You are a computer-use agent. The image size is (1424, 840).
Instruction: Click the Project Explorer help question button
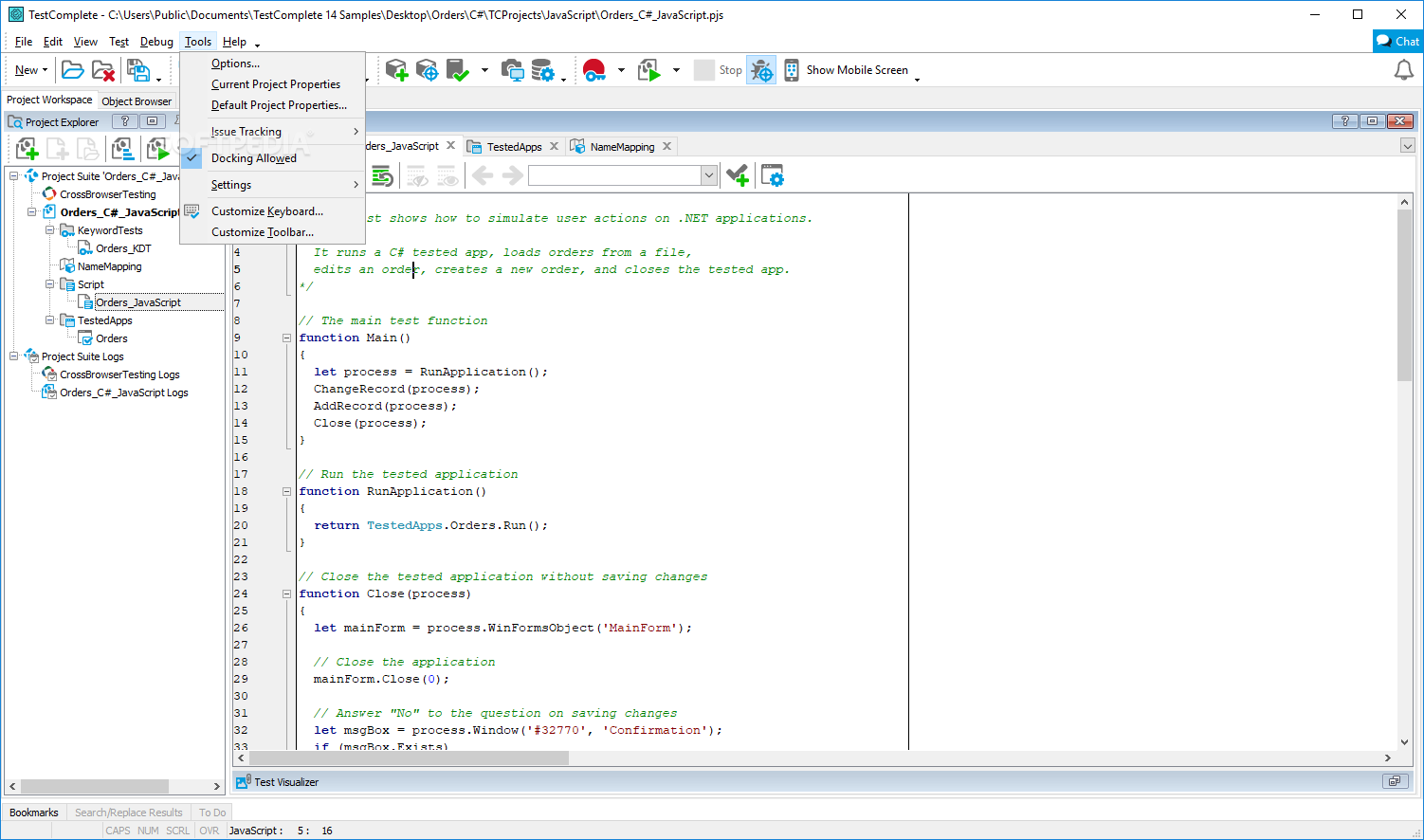pos(124,121)
